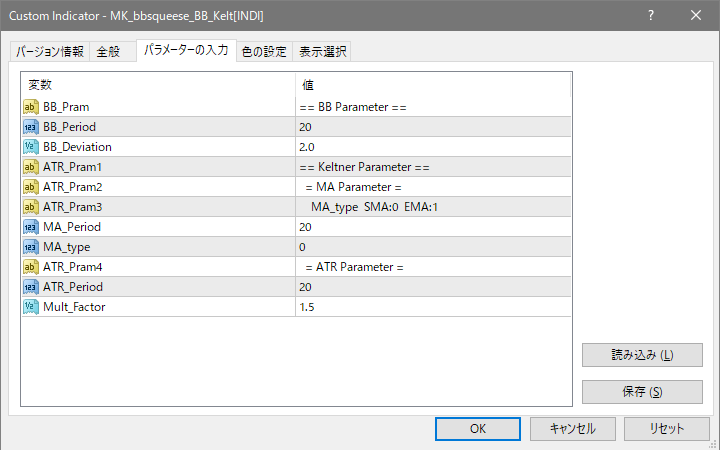Click the '= ATR Parameter =' value cell

[433, 267]
